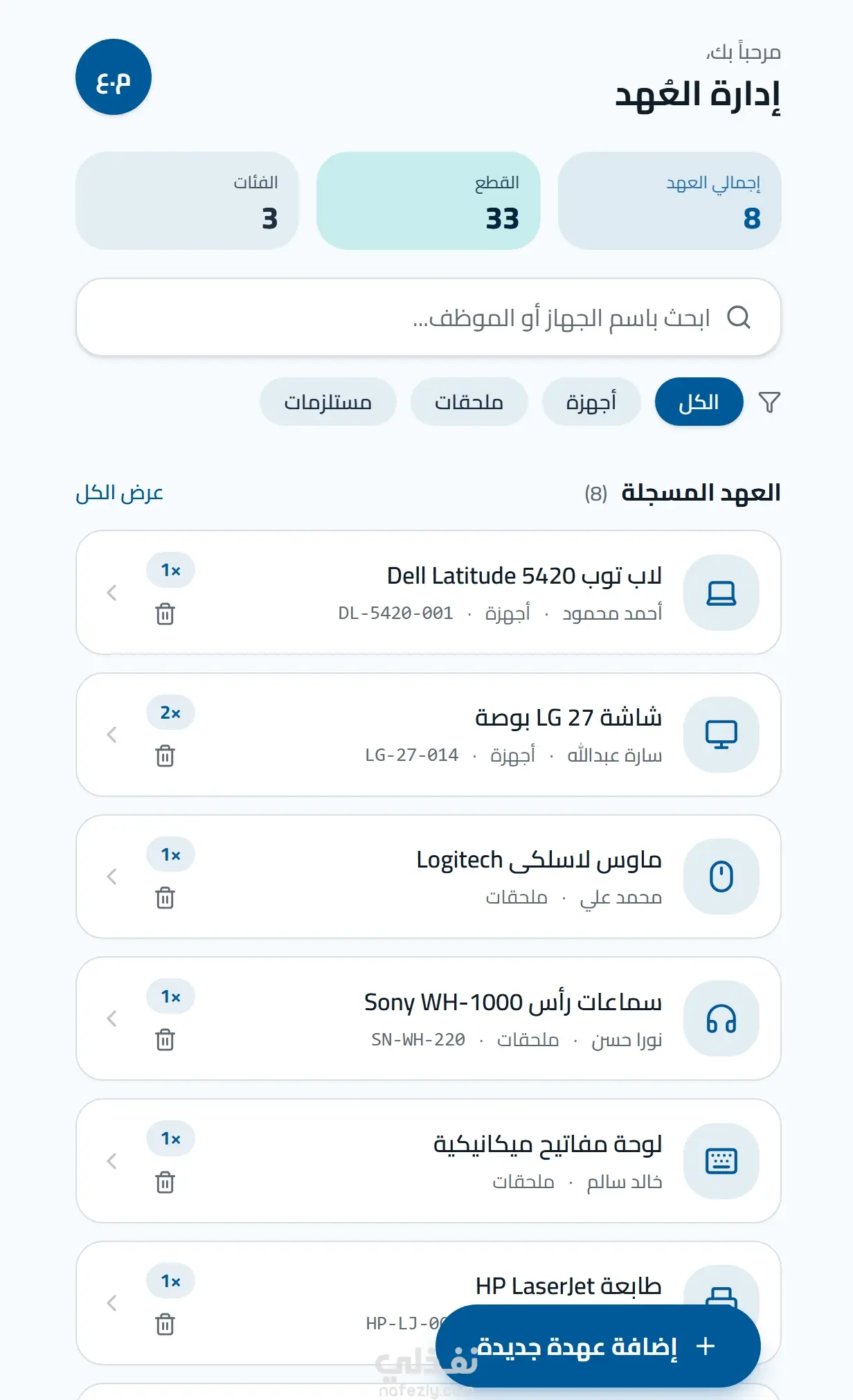This screenshot has height=1400, width=853.
Task: Open the عرض الكل link
Action: pyautogui.click(x=120, y=492)
